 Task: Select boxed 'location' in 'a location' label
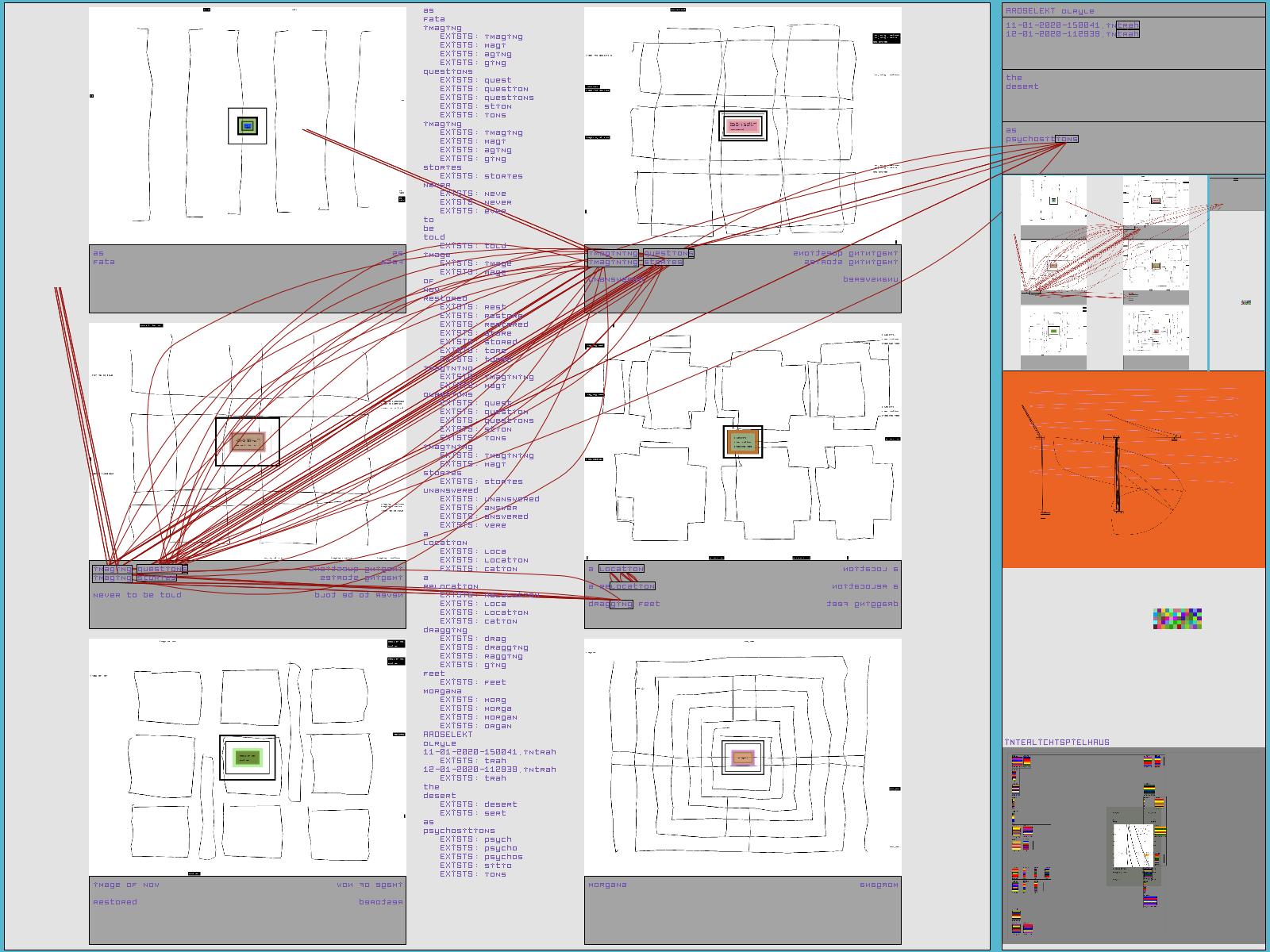pos(622,569)
